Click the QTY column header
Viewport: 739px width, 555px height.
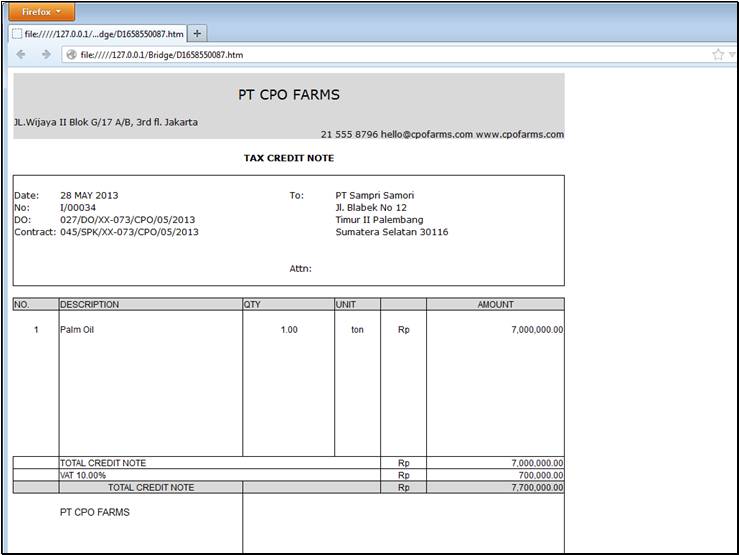tap(288, 304)
